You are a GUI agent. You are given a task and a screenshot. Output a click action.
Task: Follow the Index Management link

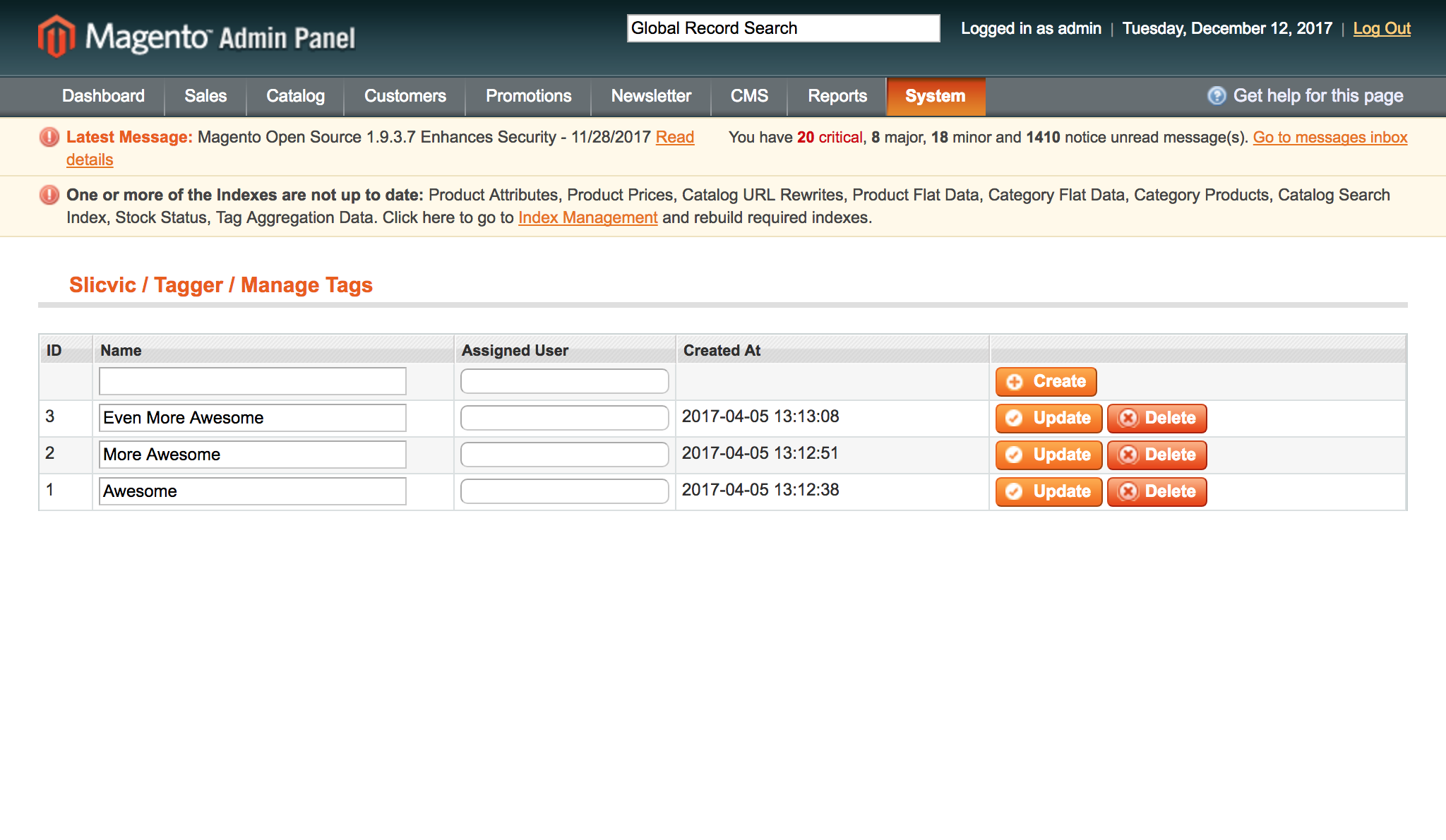tap(587, 218)
